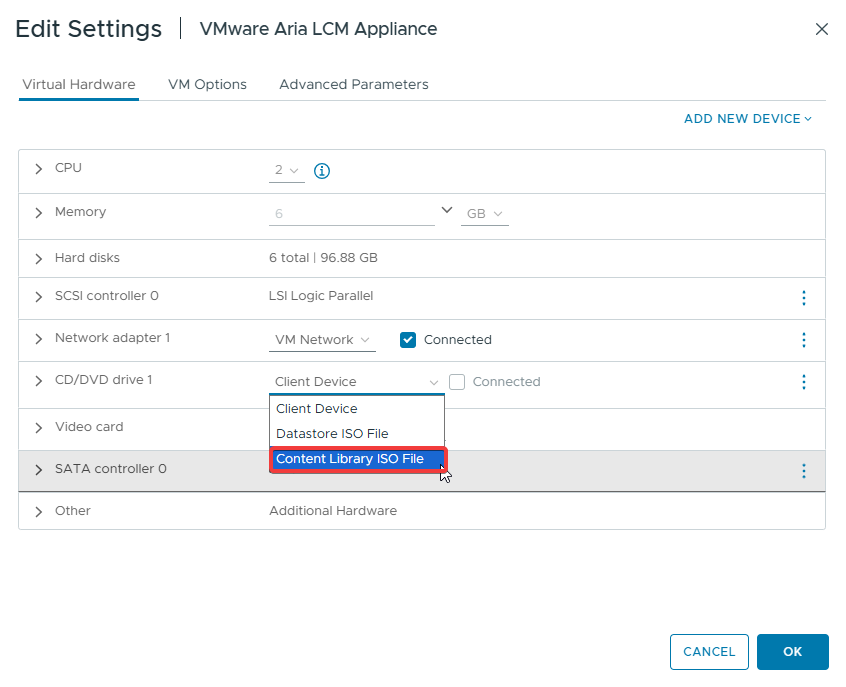Check CD/DVD drive 1 Connected checkbox
Viewport: 846px width, 687px height.
click(x=457, y=382)
